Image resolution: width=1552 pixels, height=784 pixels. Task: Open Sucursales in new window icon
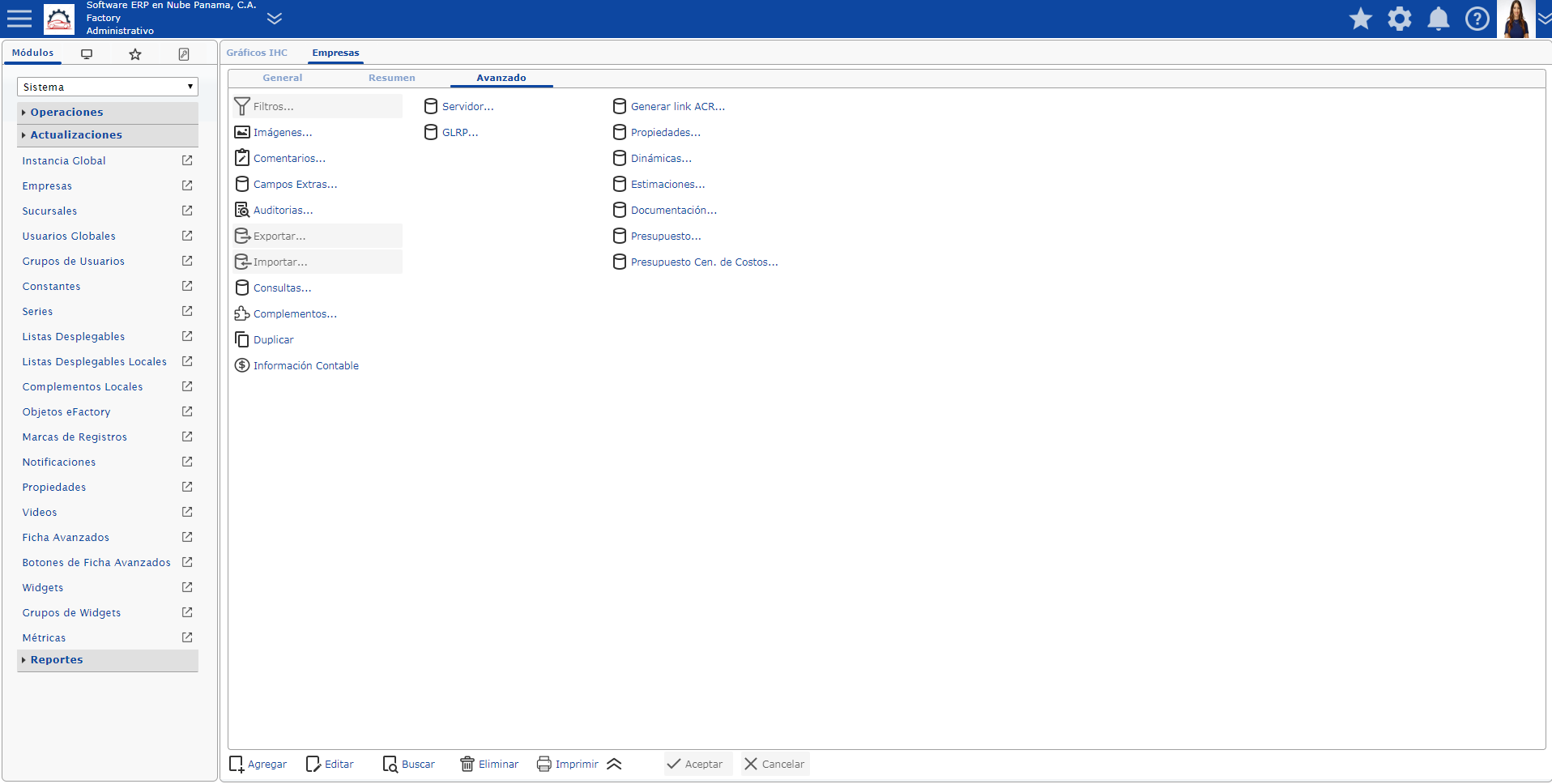pos(187,211)
